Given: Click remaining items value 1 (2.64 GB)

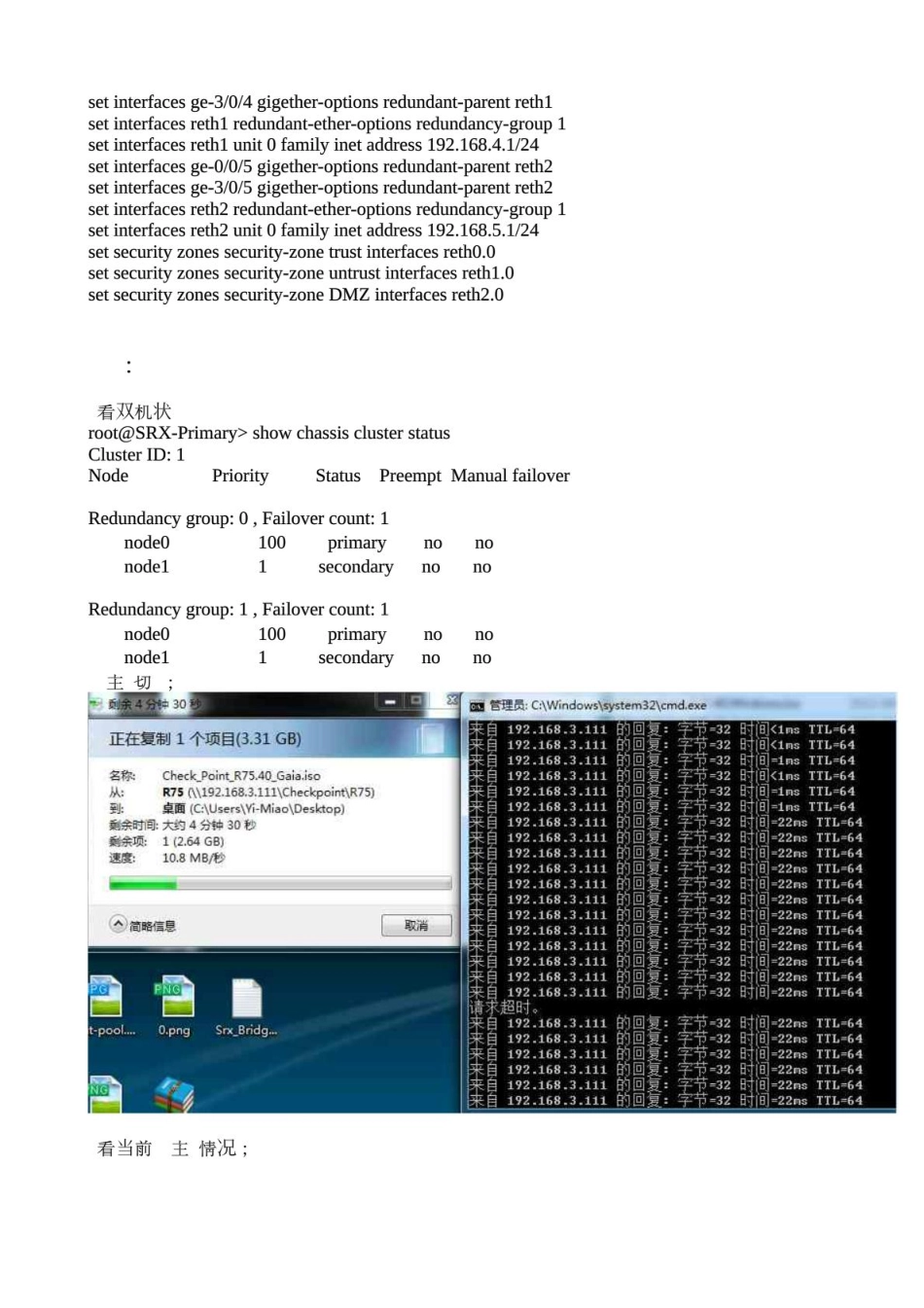Looking at the screenshot, I should [x=193, y=841].
